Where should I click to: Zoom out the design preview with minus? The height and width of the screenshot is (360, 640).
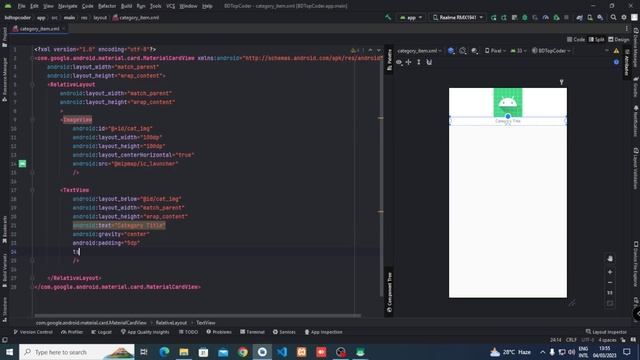[610, 282]
